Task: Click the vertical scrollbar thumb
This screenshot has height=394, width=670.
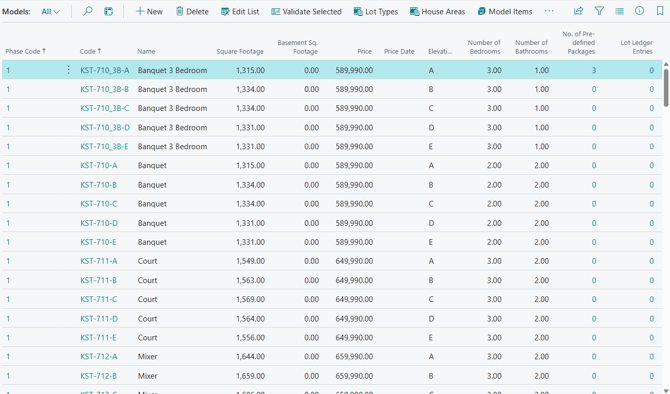Action: pos(666,88)
